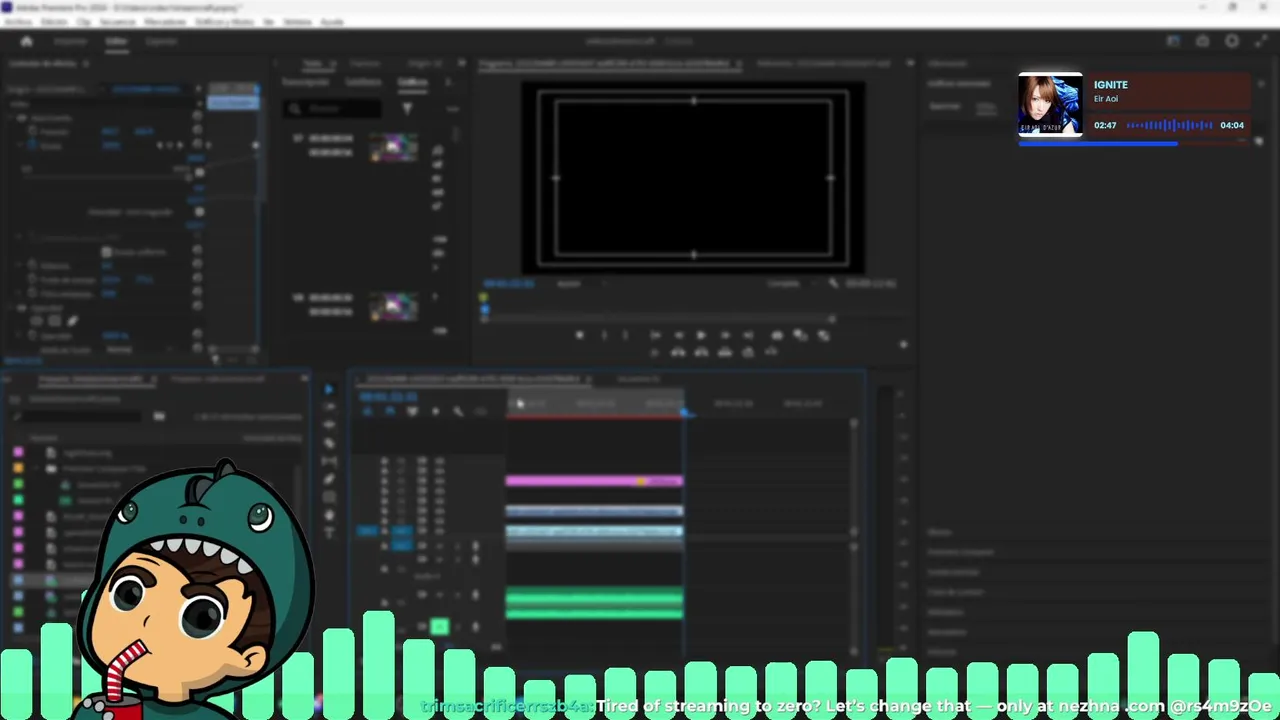This screenshot has height=720, width=1280.
Task: Open the Ventana menu
Action: (298, 21)
